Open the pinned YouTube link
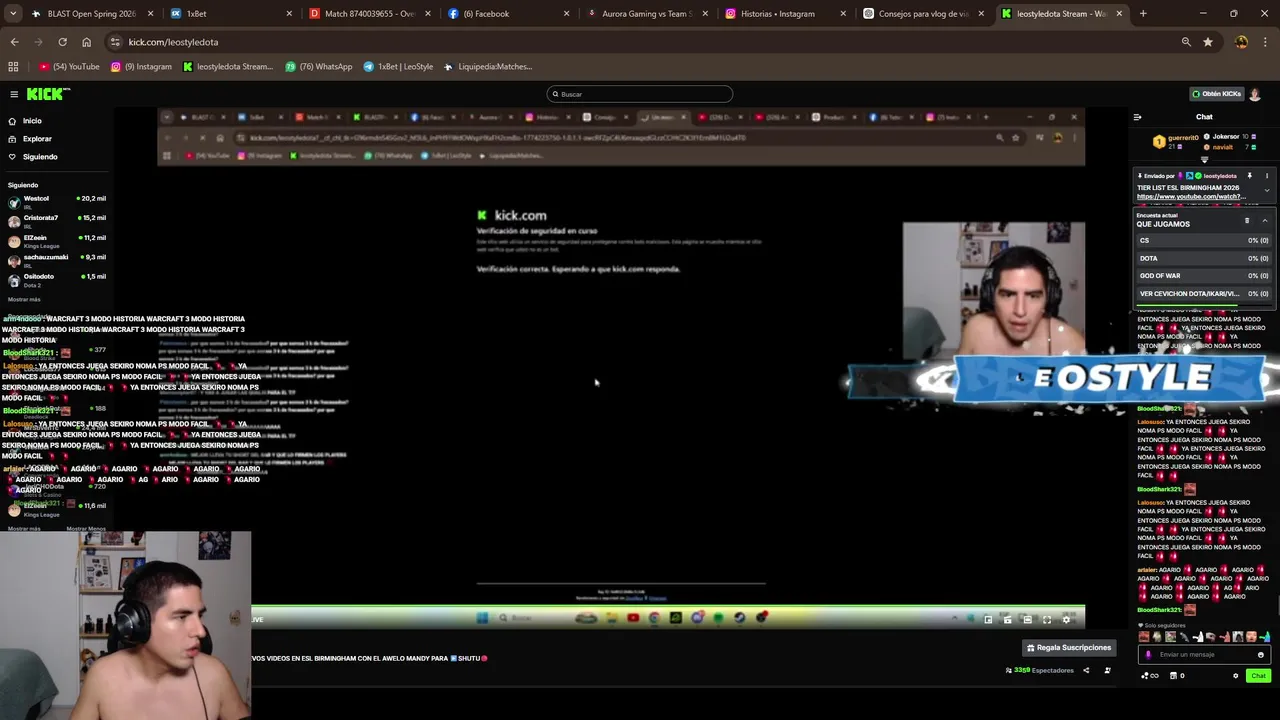Screen dimensions: 1280x720 pyautogui.click(x=1190, y=197)
